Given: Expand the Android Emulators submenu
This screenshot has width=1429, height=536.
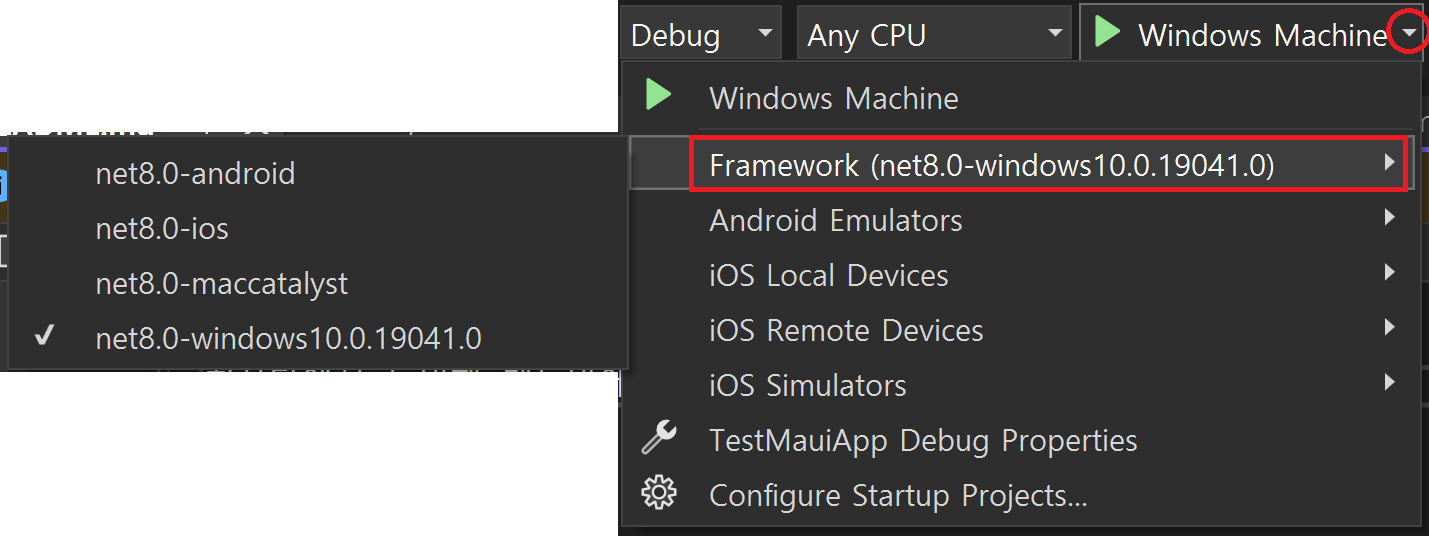Looking at the screenshot, I should pyautogui.click(x=836, y=220).
